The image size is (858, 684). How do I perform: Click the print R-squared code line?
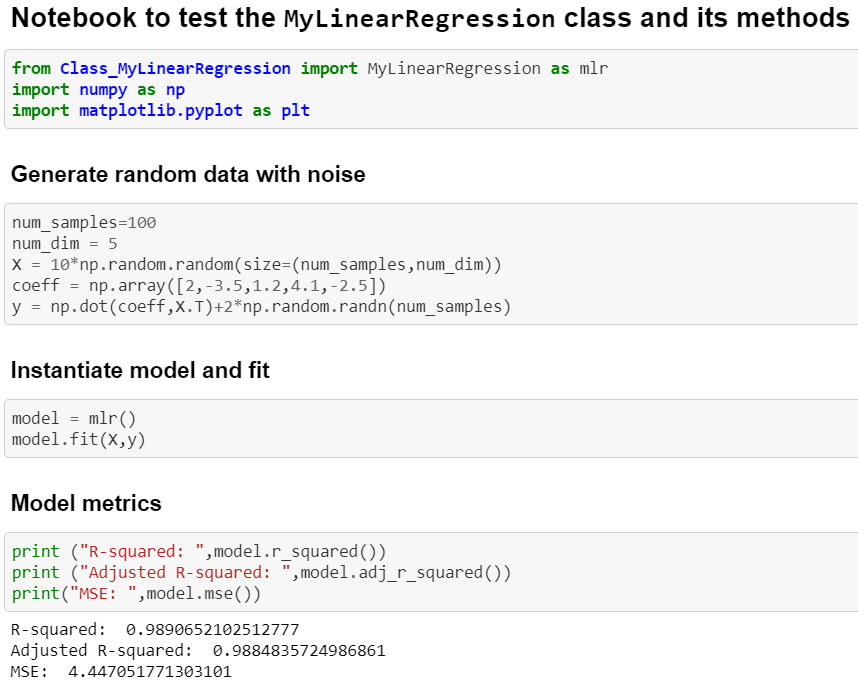[199, 551]
